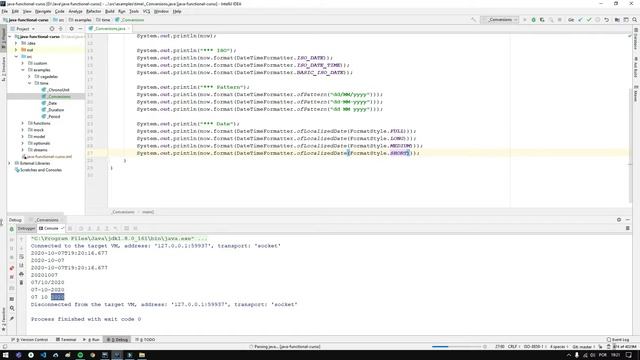This screenshot has height=360, width=640.
Task: Open the Refactor menu
Action: (x=93, y=11)
